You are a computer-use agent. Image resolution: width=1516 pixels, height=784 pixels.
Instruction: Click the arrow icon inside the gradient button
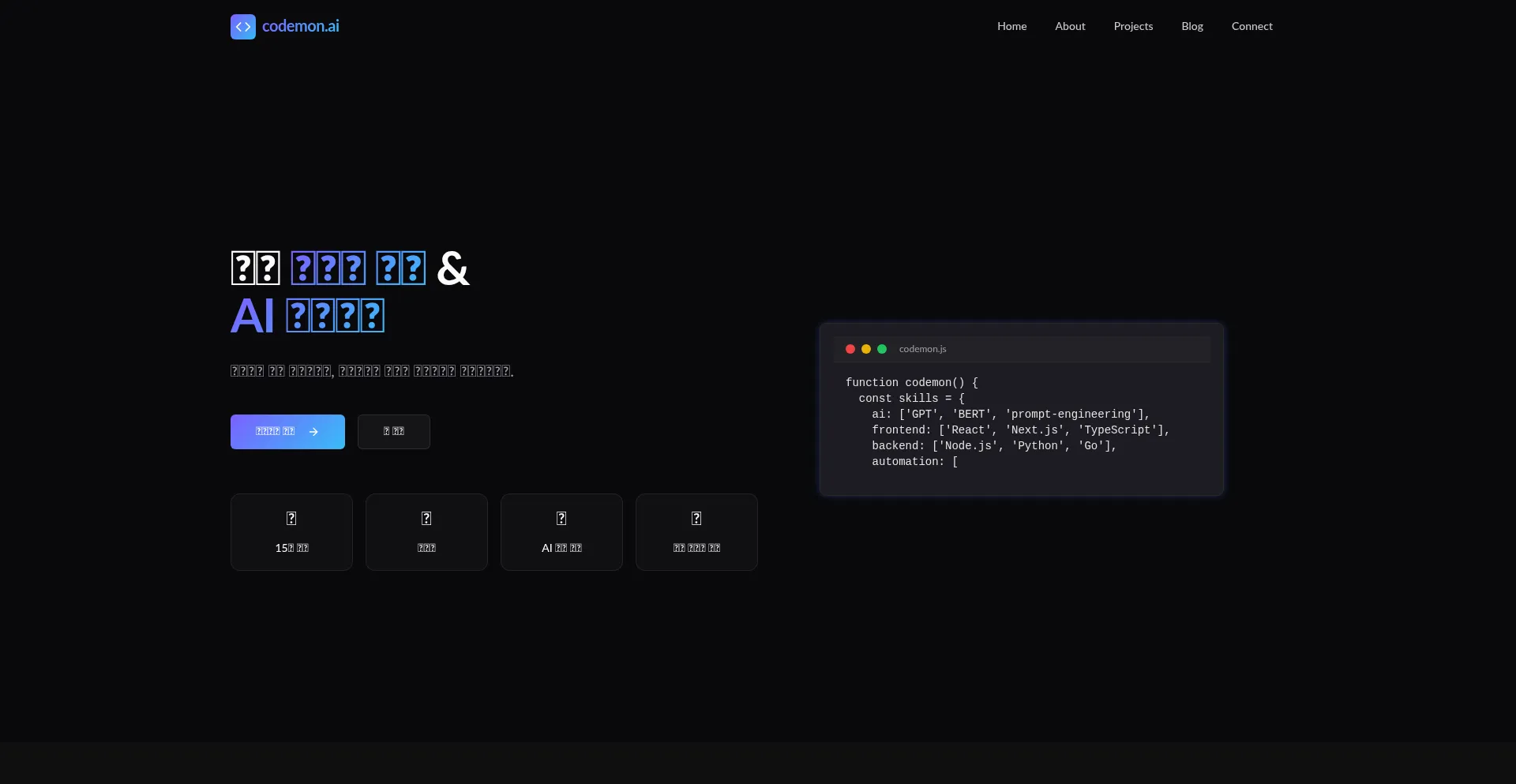click(313, 432)
